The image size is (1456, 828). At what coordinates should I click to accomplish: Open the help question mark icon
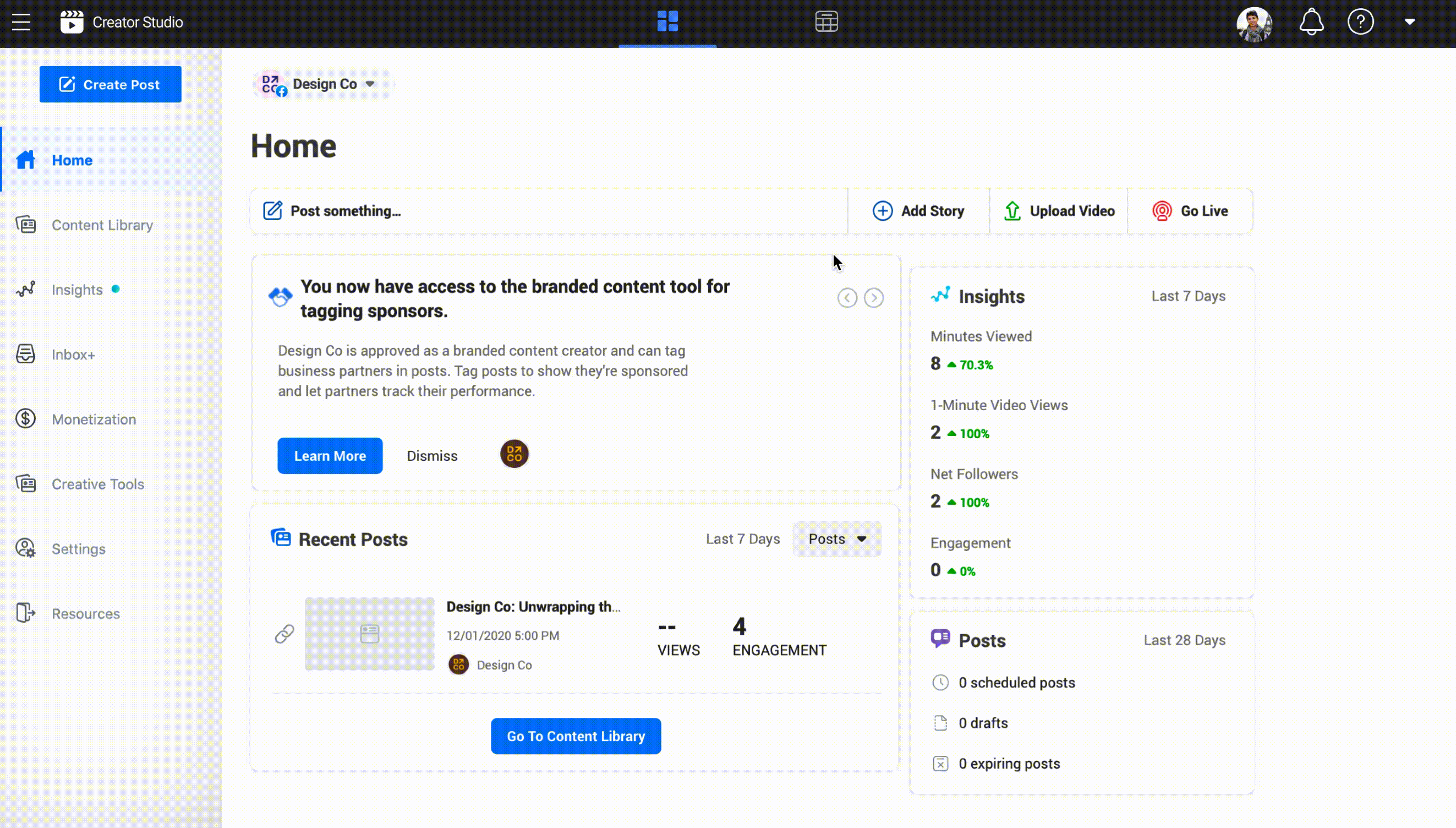[x=1360, y=22]
